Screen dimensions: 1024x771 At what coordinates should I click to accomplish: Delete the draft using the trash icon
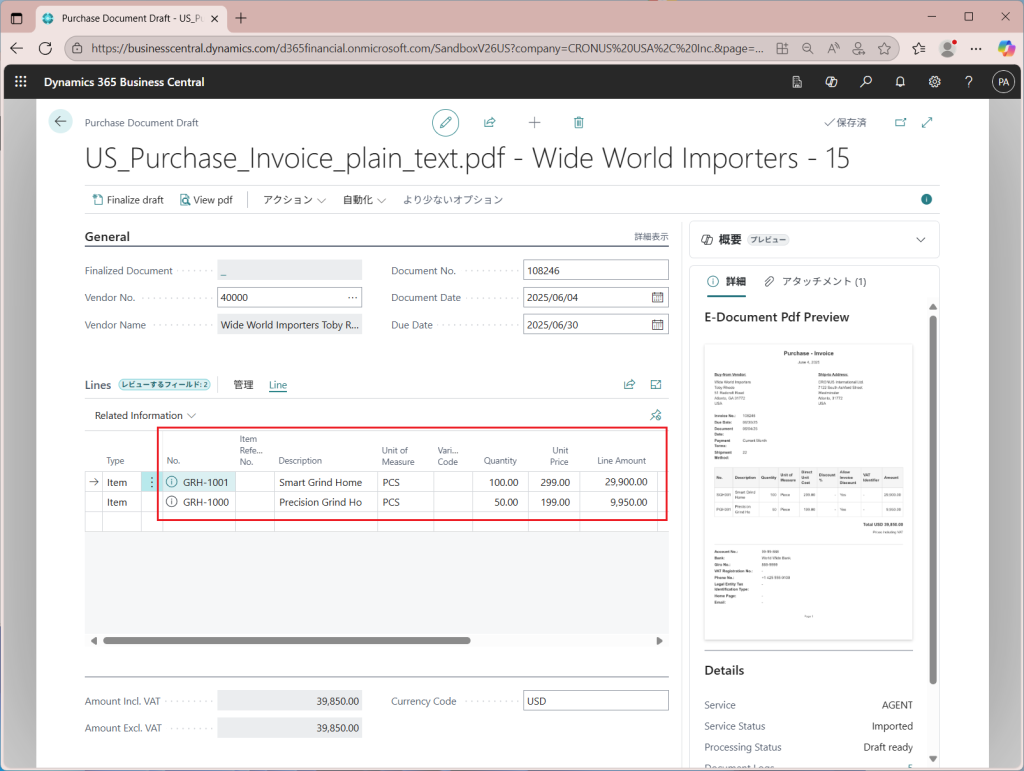tap(579, 122)
